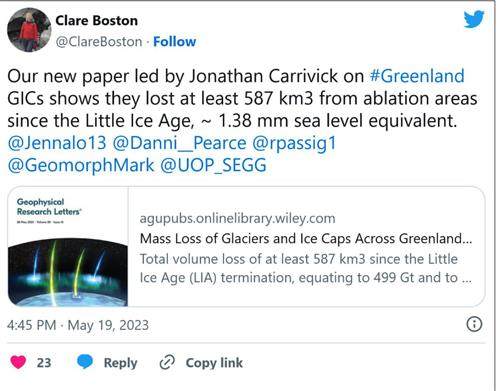Like the tweet with heart icon
The height and width of the screenshot is (391, 500).
(18, 362)
